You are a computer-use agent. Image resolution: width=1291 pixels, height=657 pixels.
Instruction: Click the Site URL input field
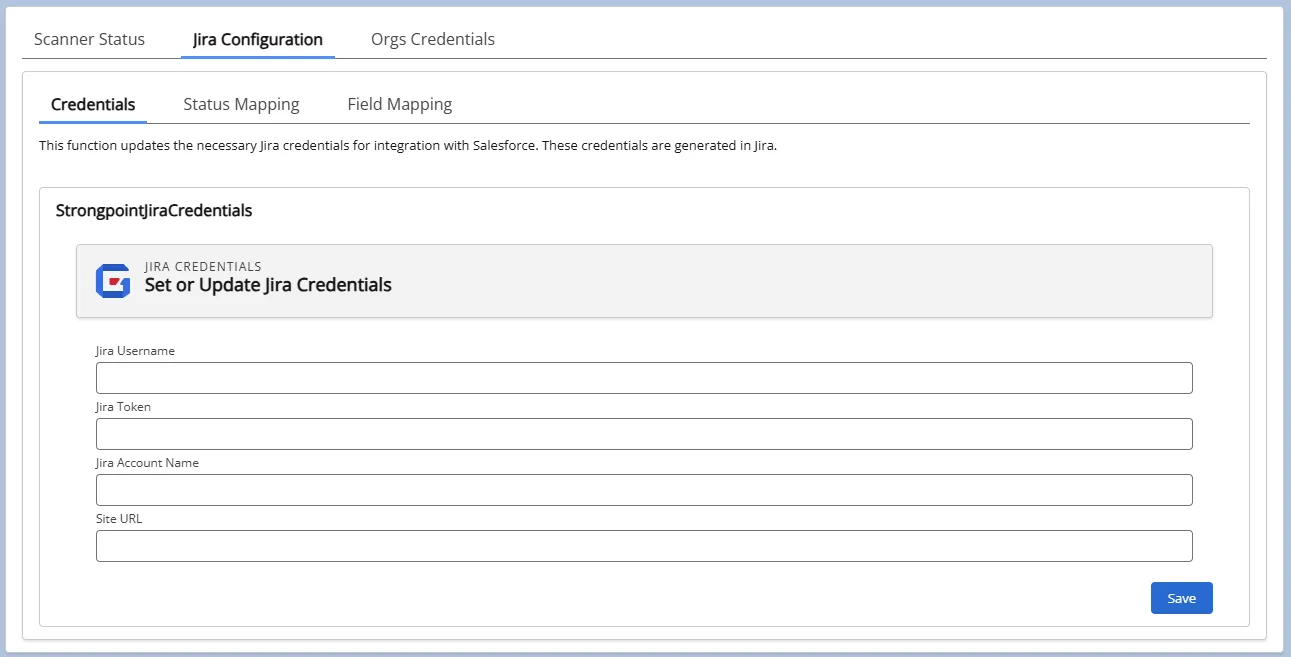point(644,546)
